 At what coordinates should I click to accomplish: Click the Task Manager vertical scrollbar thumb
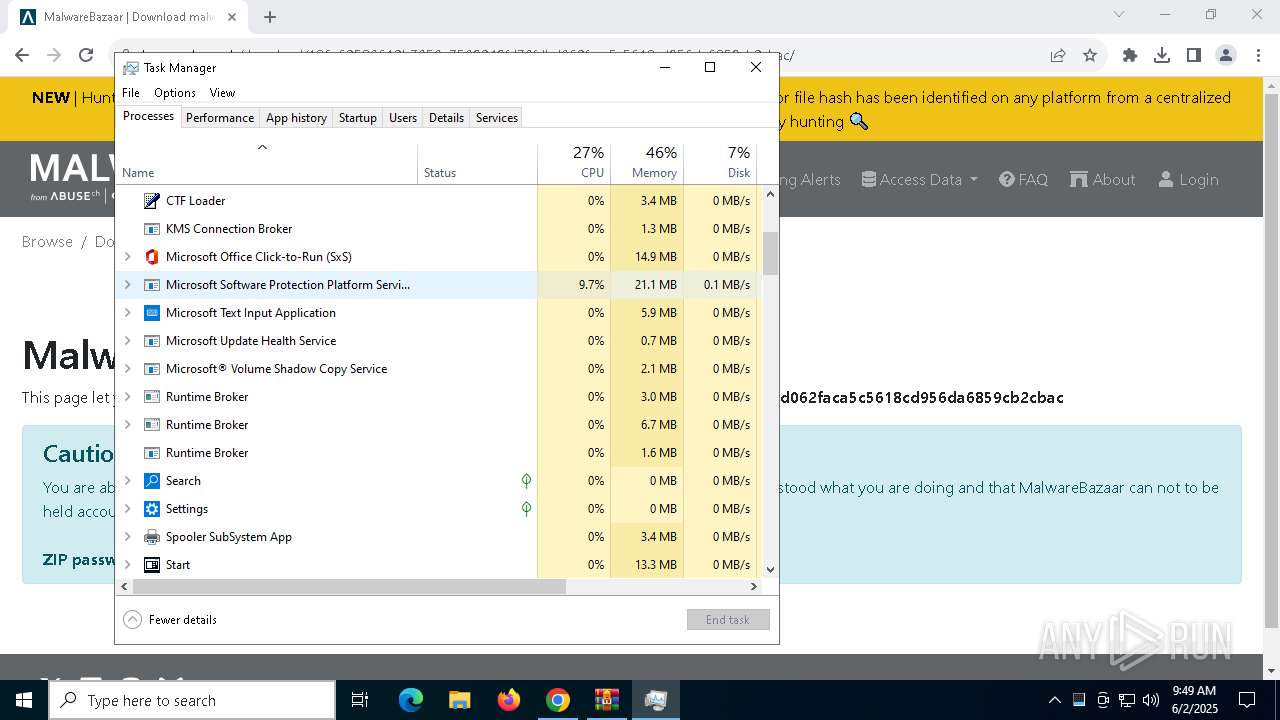770,253
